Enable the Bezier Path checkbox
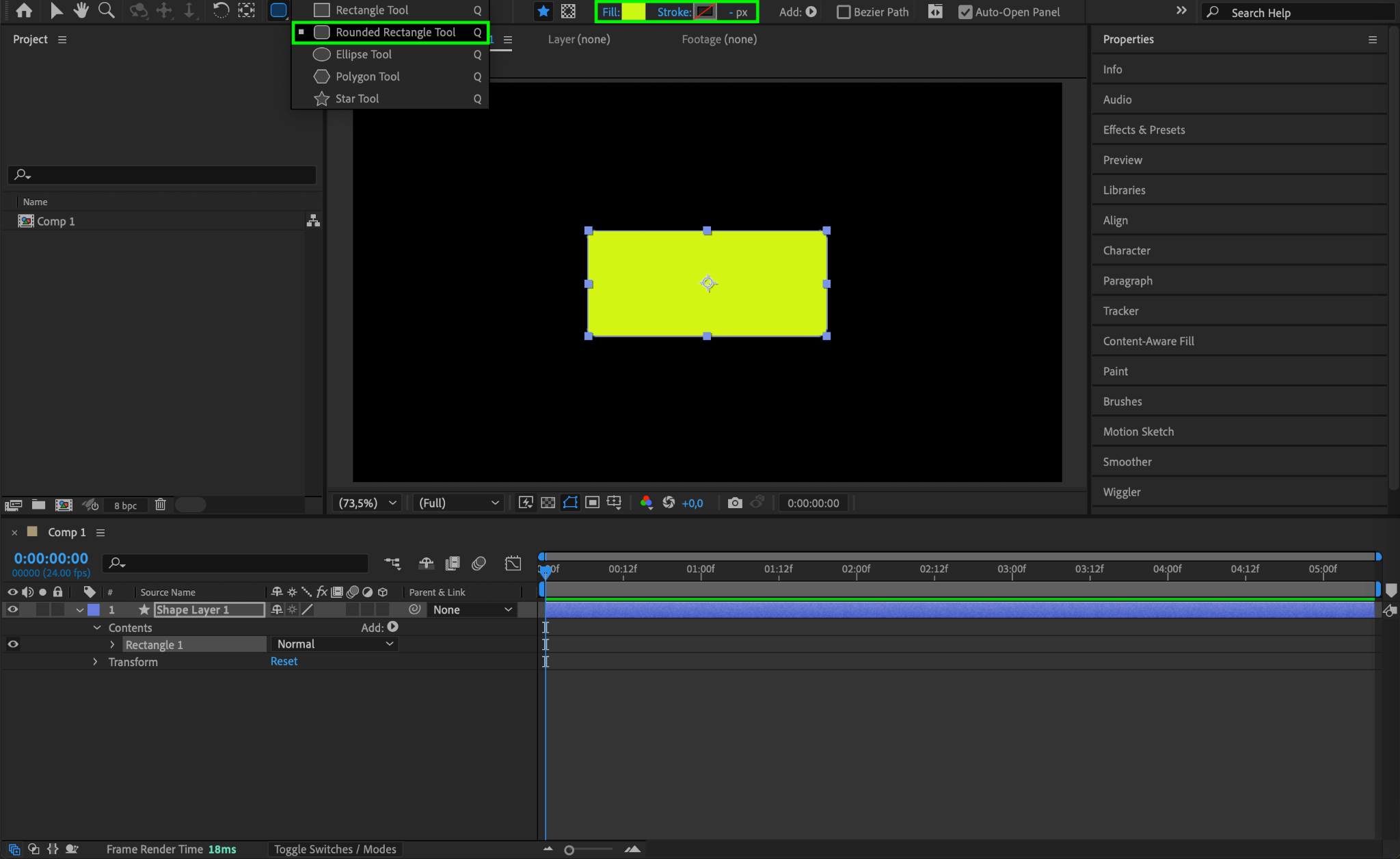This screenshot has height=859, width=1400. (844, 12)
